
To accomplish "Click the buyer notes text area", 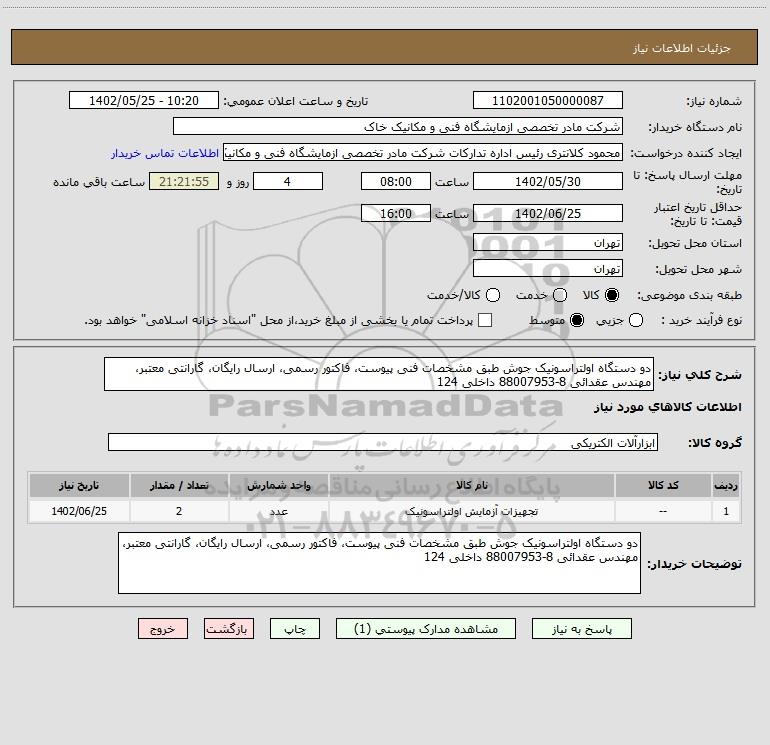I will 380,563.
